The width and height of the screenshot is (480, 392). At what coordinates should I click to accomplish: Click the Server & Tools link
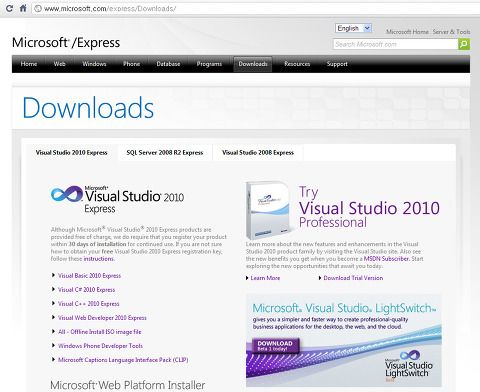click(x=451, y=32)
